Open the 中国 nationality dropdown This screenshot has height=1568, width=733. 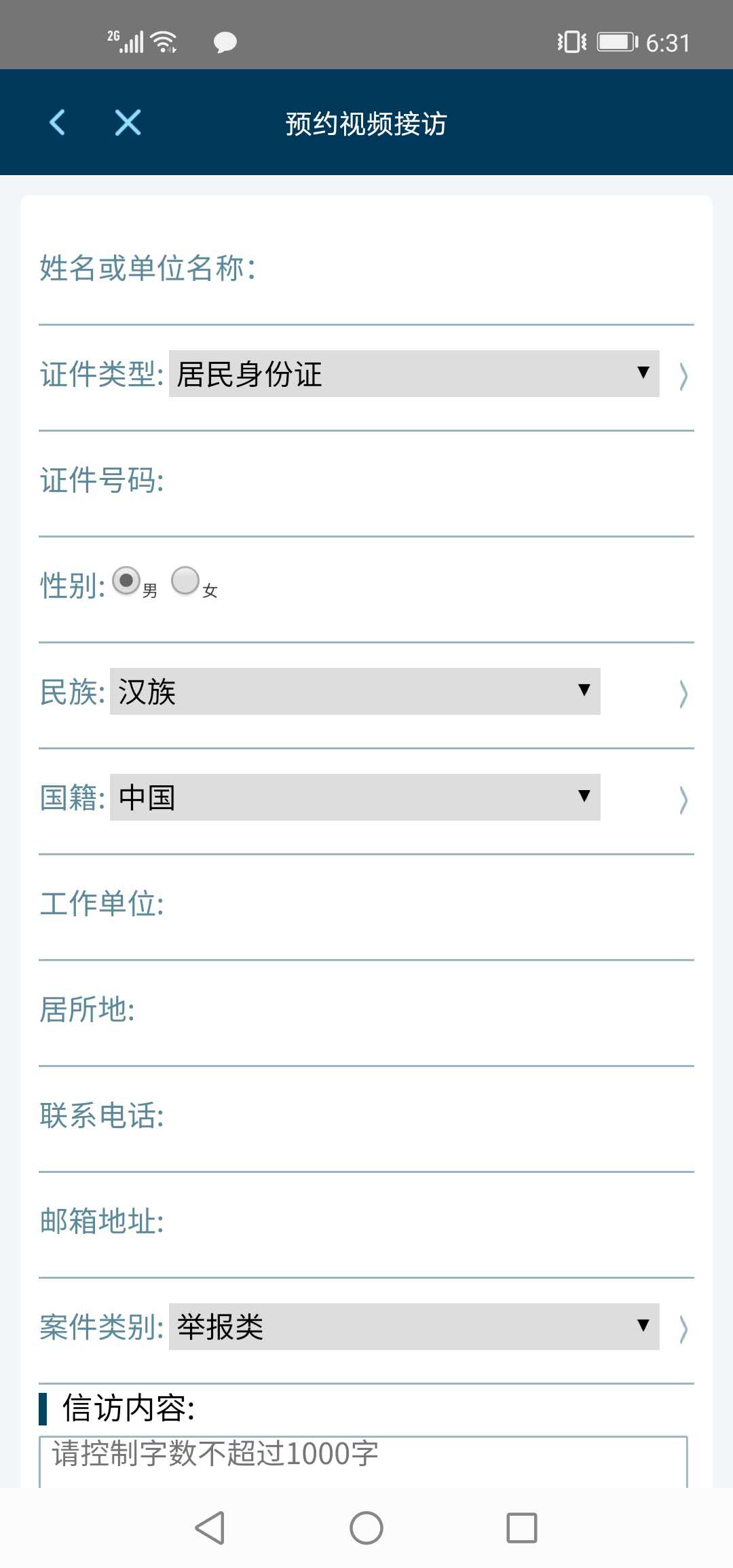point(355,797)
